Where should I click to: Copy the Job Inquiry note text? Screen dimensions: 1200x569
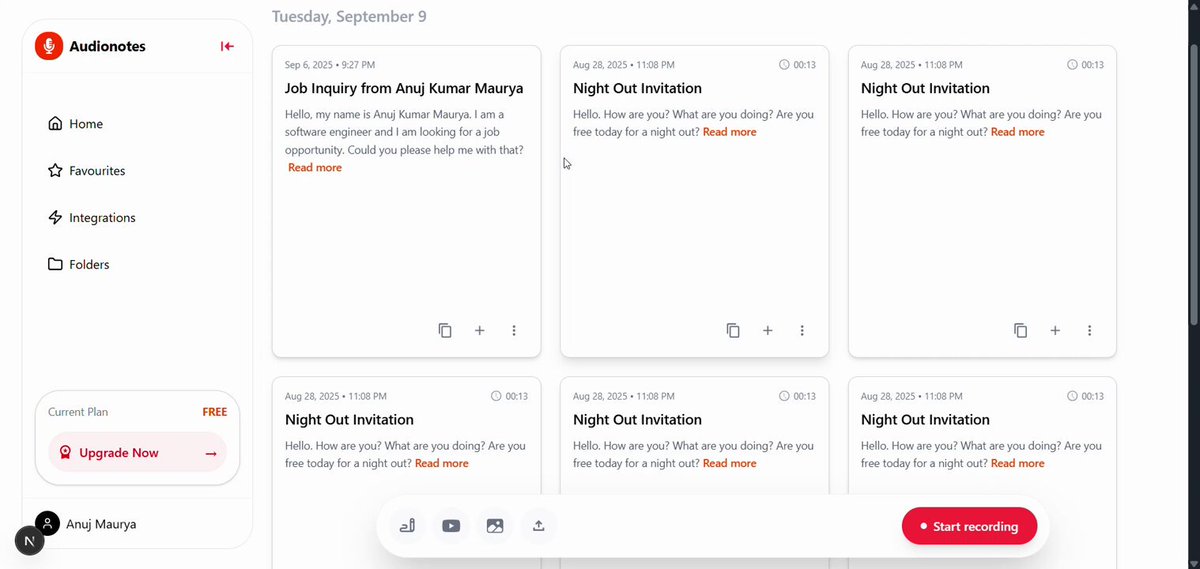click(445, 330)
